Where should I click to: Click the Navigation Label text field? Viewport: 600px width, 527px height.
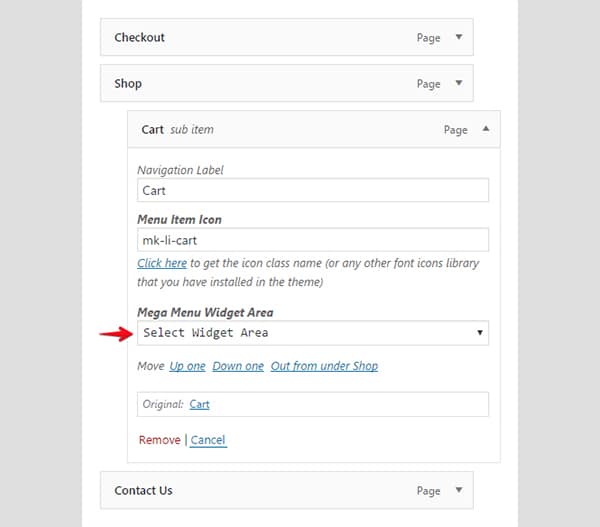[313, 190]
